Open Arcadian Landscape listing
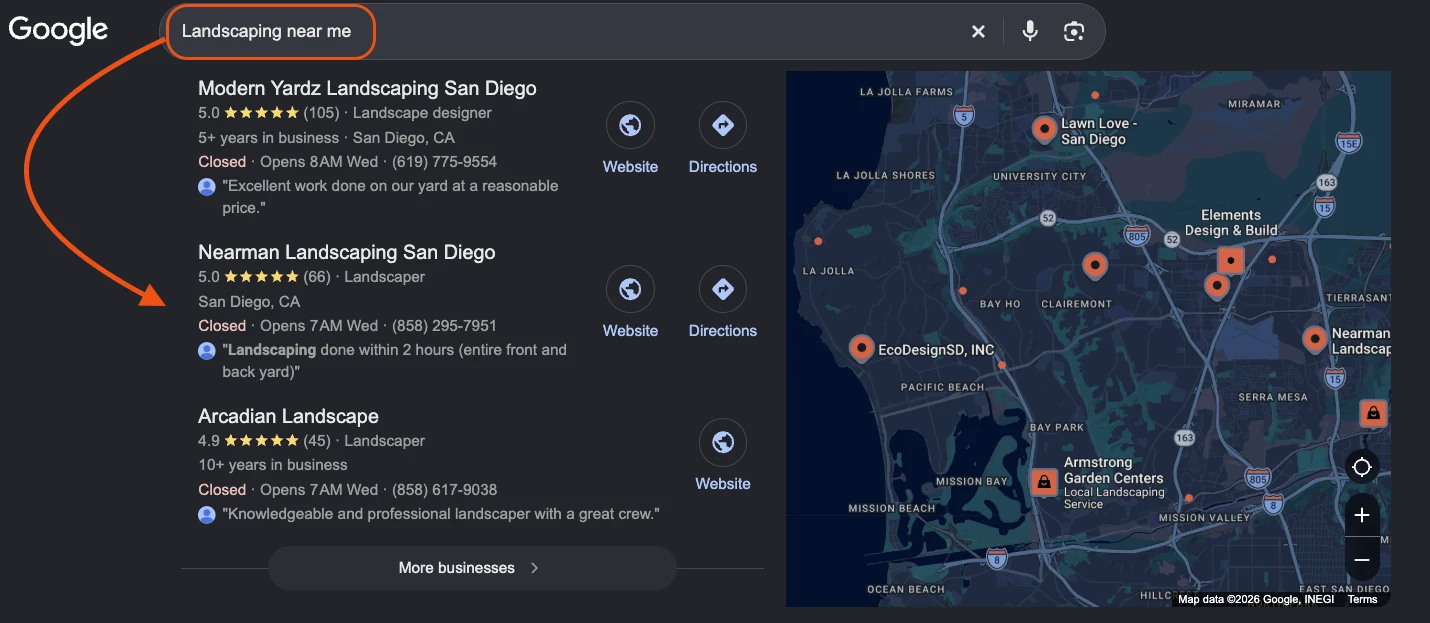The height and width of the screenshot is (623, 1430). 288,416
